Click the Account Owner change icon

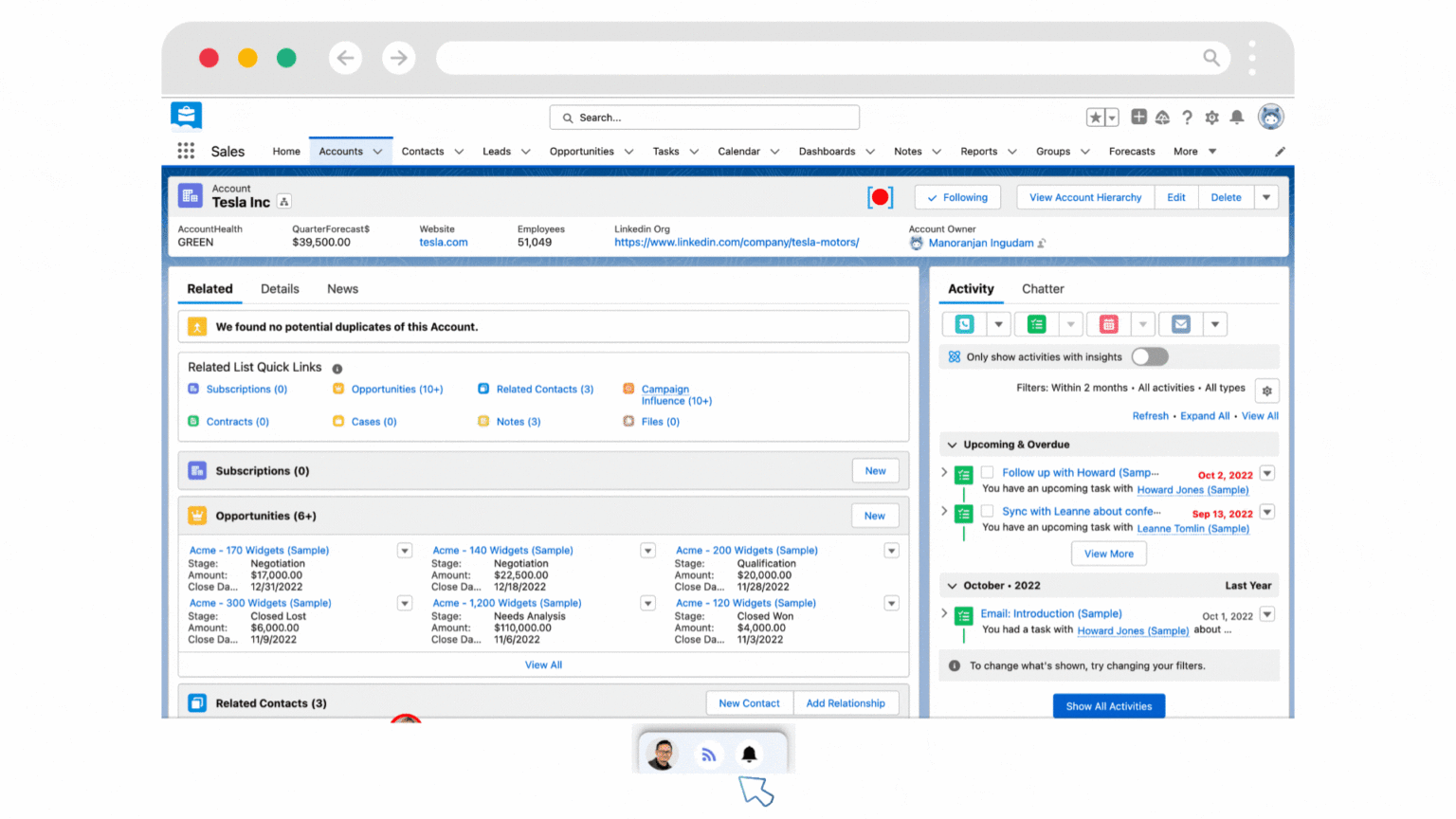click(x=1042, y=244)
